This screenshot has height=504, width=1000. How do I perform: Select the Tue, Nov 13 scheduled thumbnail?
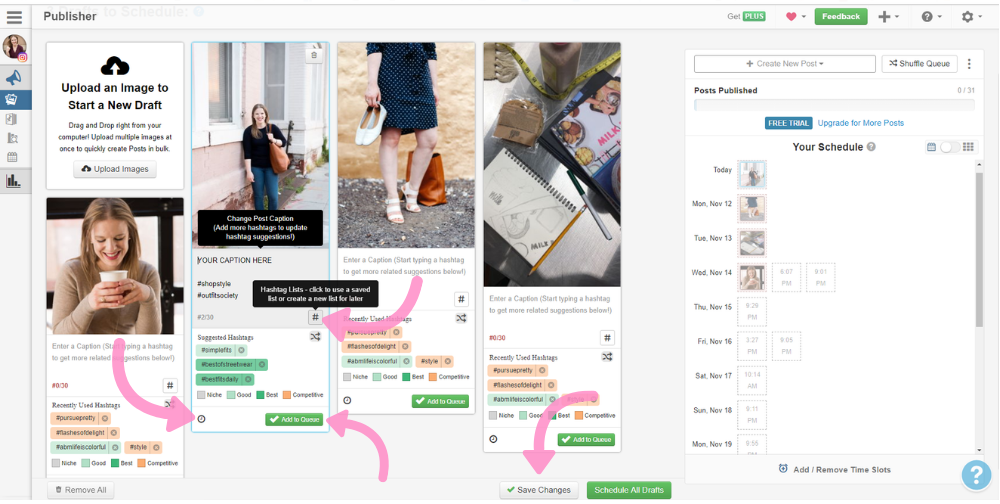(752, 243)
